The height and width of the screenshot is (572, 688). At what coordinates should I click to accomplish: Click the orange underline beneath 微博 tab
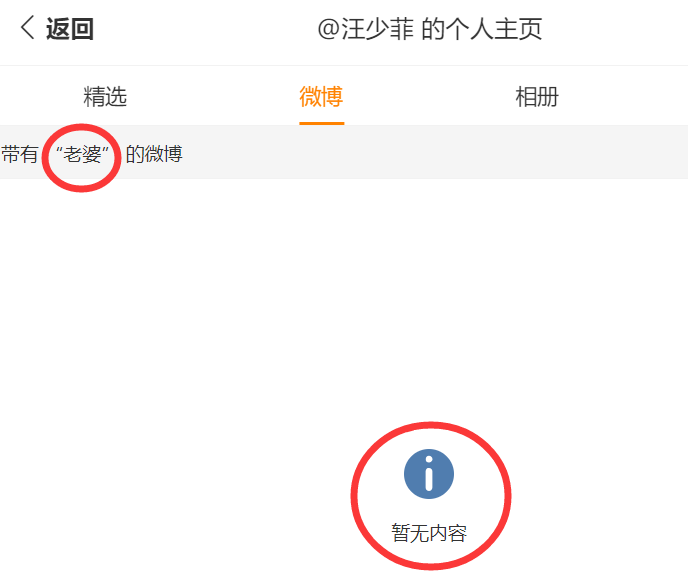pos(322,123)
